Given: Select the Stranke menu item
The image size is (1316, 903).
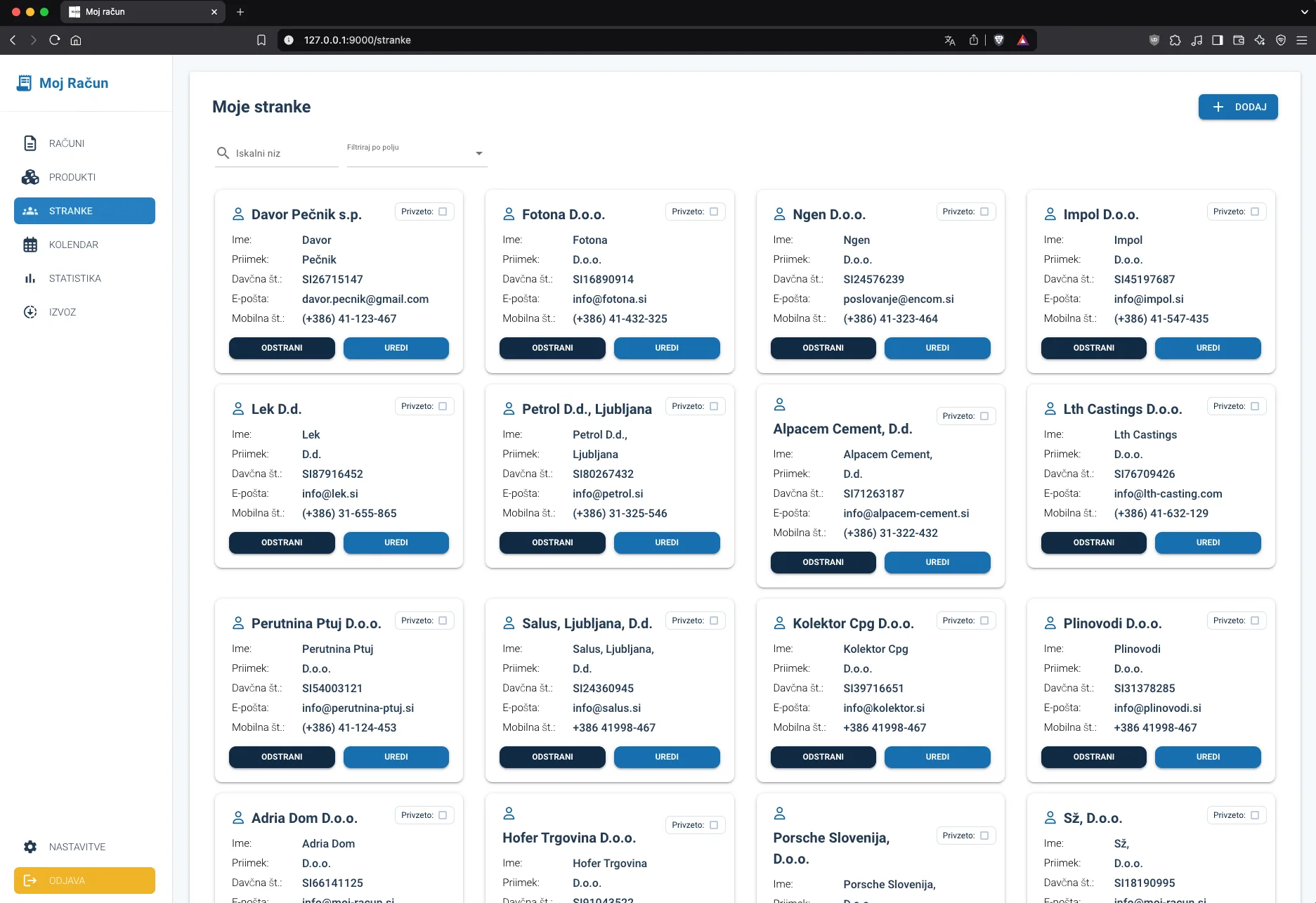Looking at the screenshot, I should point(84,211).
